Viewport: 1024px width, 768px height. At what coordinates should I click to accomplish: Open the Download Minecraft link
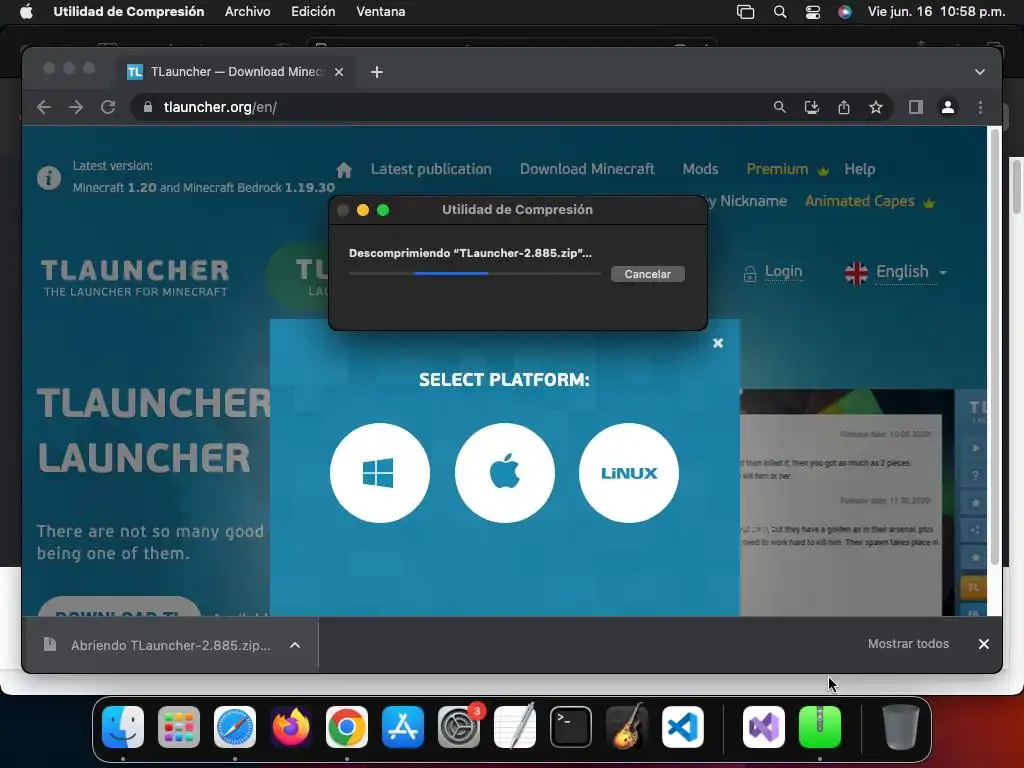pyautogui.click(x=587, y=169)
